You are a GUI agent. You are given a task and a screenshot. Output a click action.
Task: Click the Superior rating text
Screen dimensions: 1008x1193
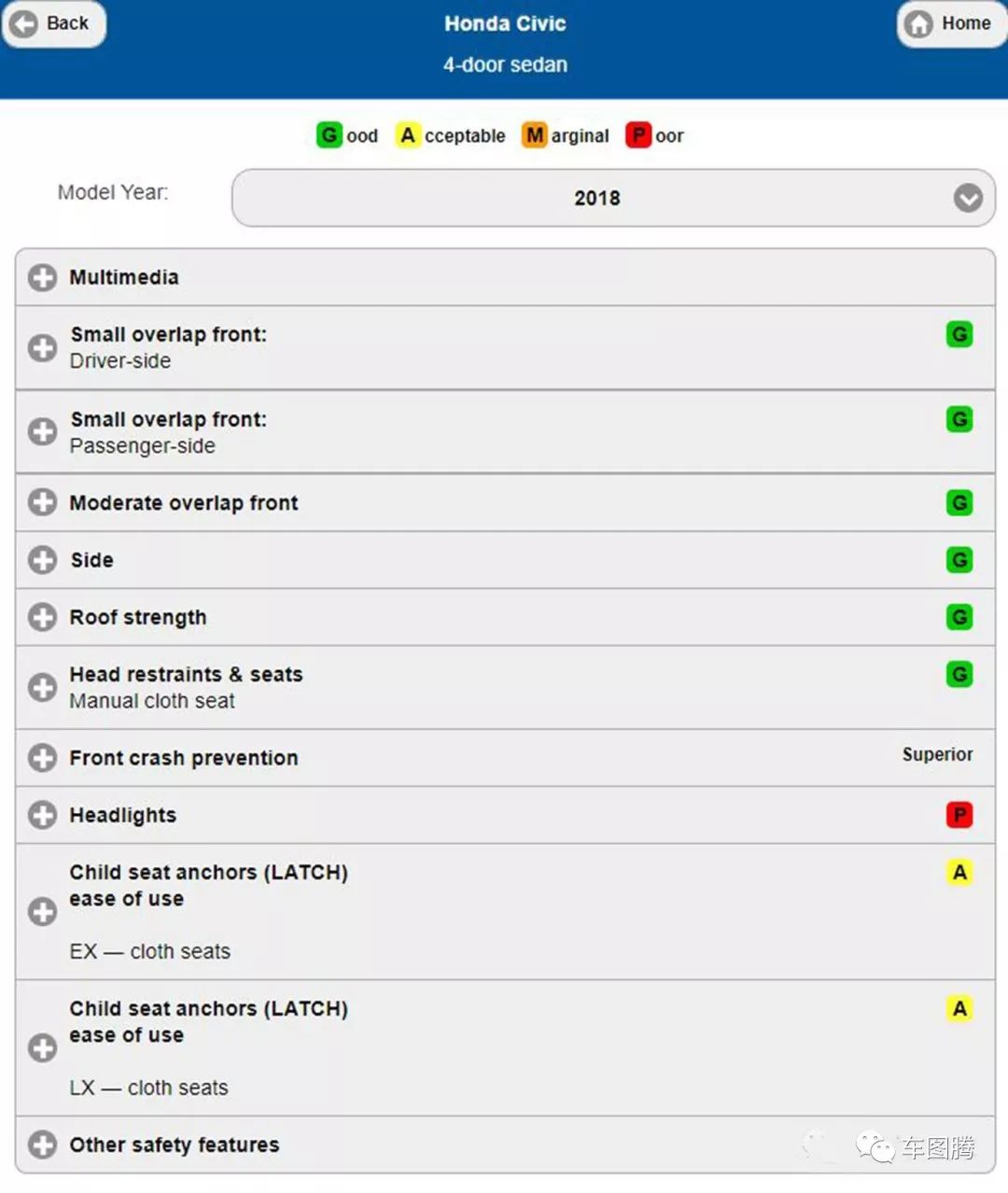pos(937,754)
